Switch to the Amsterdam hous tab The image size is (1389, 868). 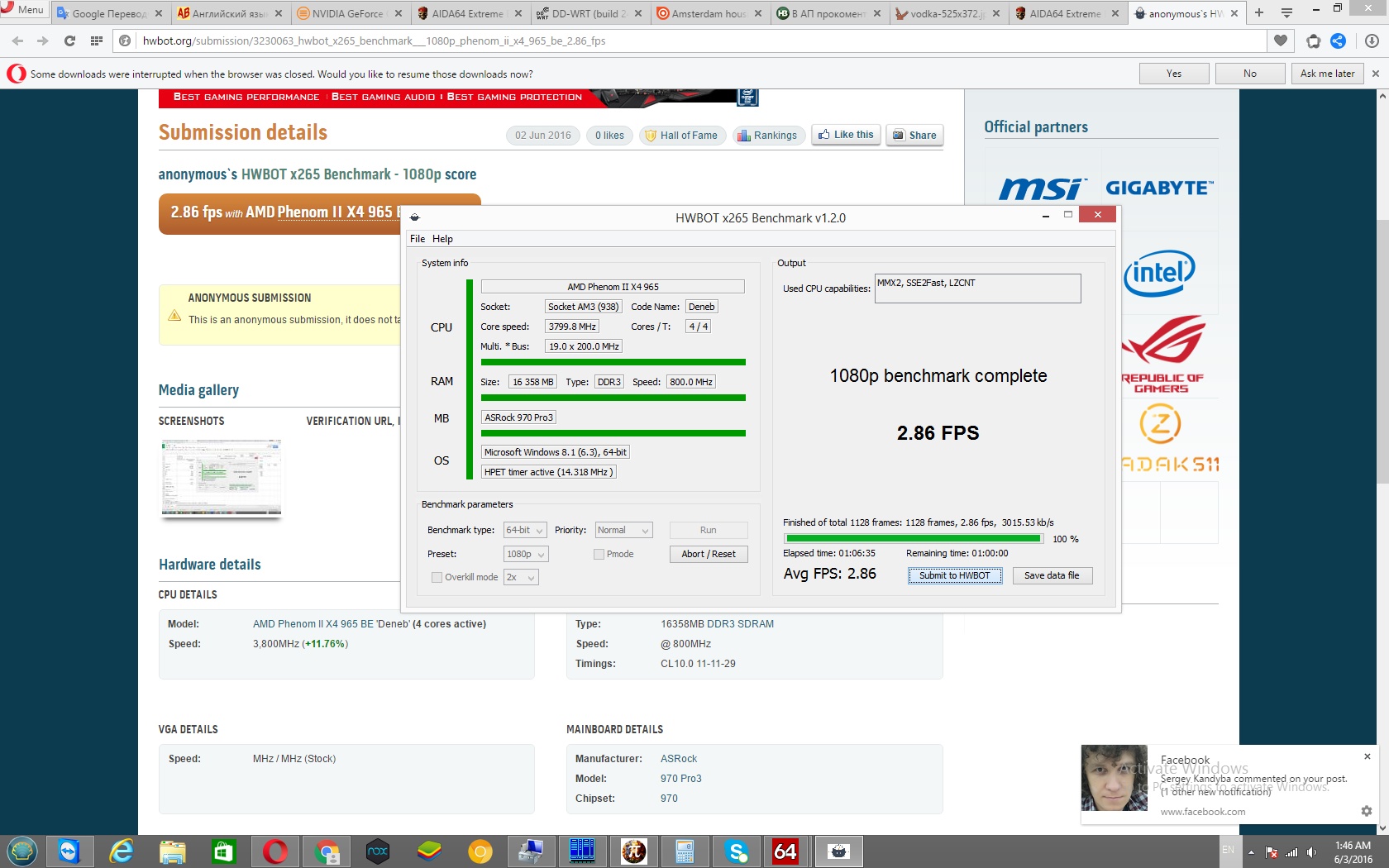pos(707,13)
